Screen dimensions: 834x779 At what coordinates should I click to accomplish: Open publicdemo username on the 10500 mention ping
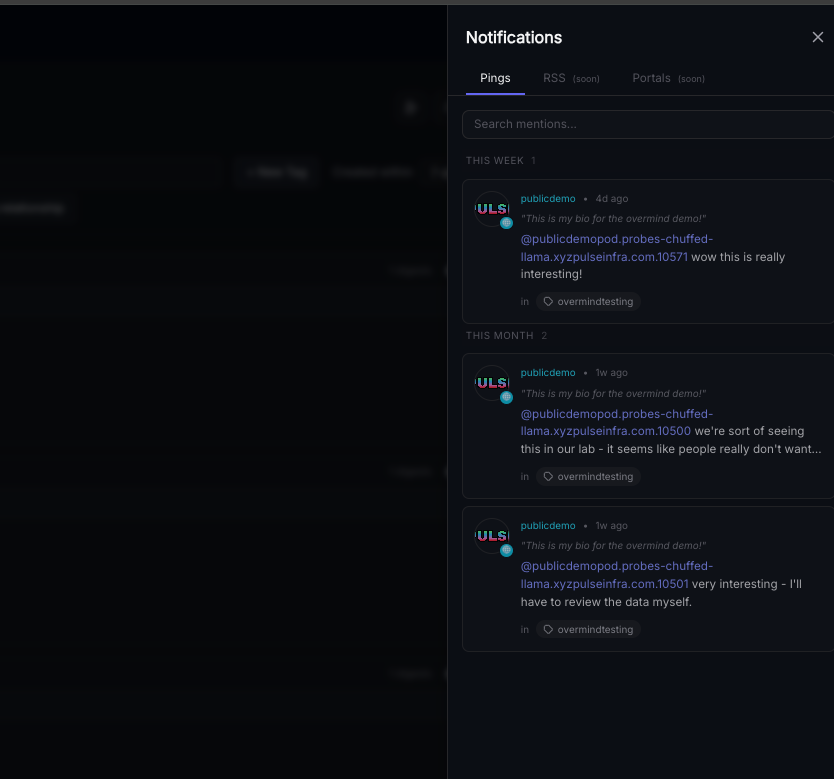548,372
